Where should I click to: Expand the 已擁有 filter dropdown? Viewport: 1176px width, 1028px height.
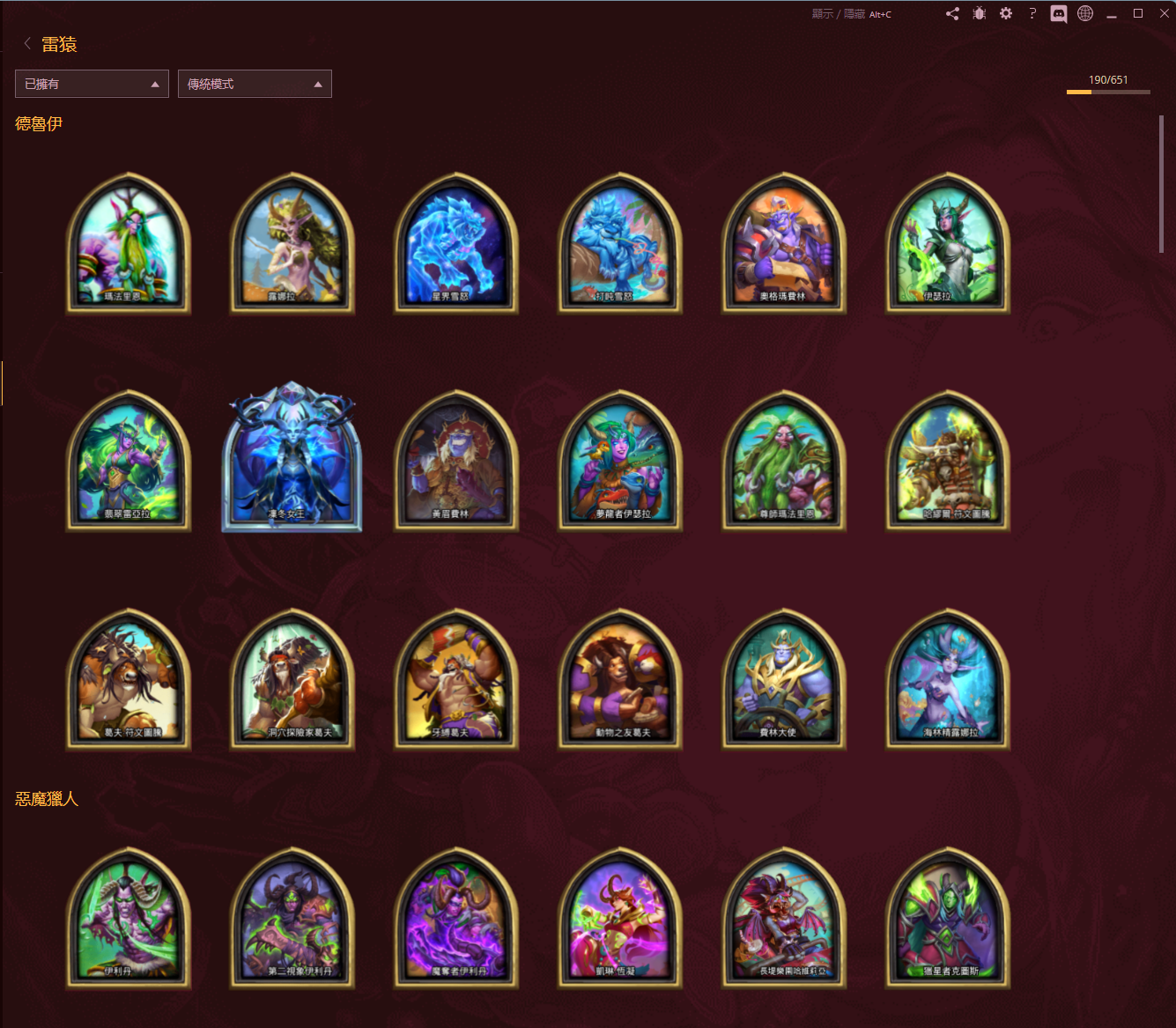[92, 84]
